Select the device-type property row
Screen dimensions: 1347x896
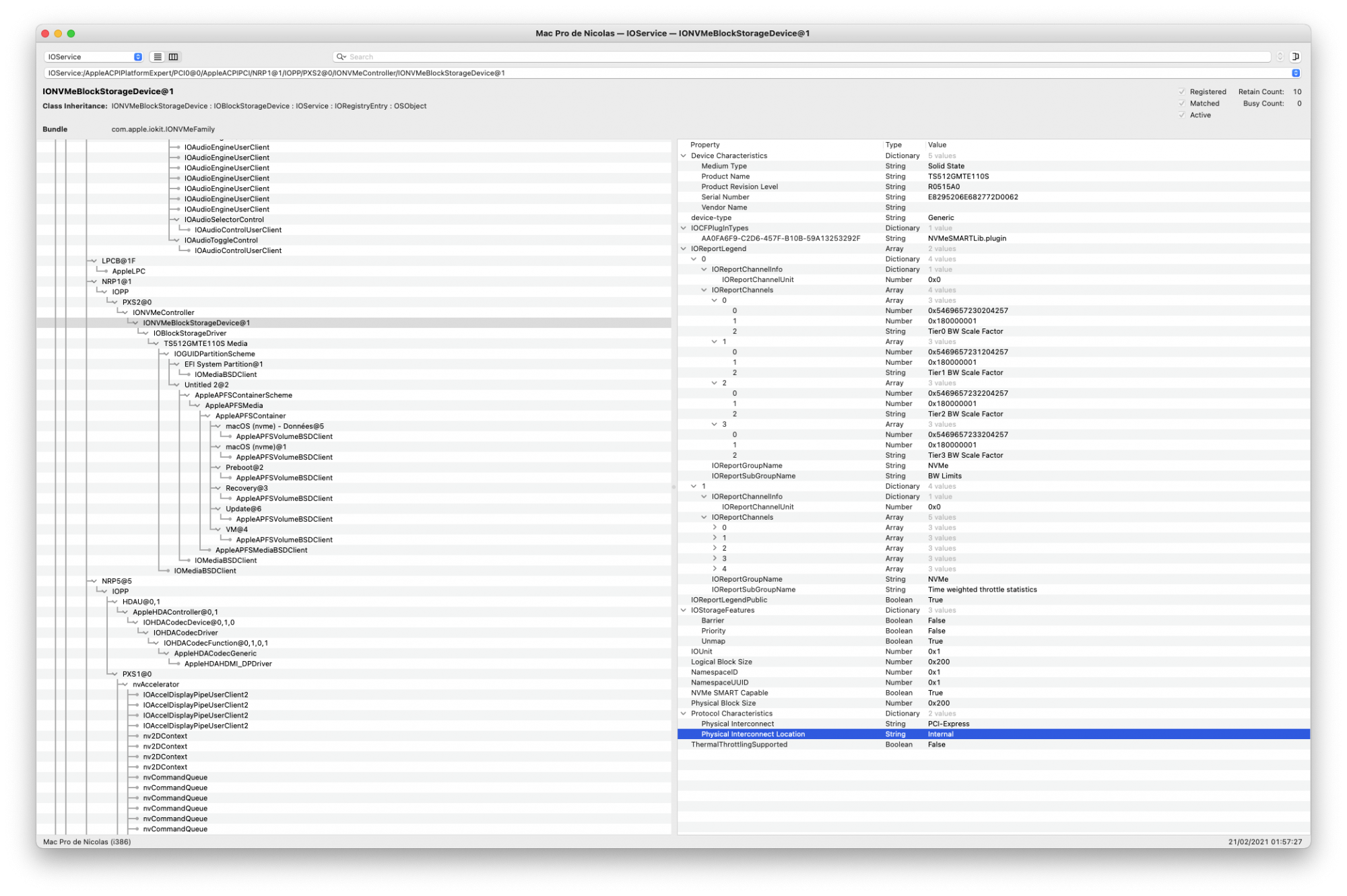coord(993,218)
